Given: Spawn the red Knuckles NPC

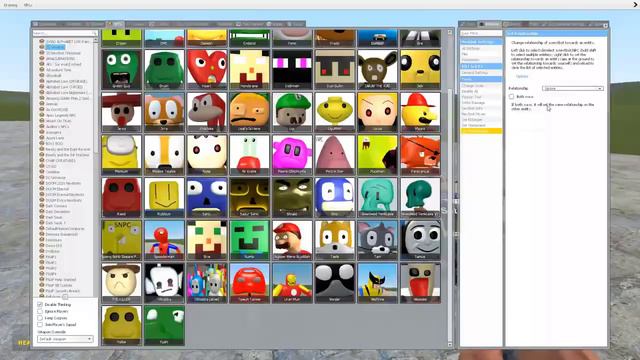Looking at the screenshot, I should (207, 112).
